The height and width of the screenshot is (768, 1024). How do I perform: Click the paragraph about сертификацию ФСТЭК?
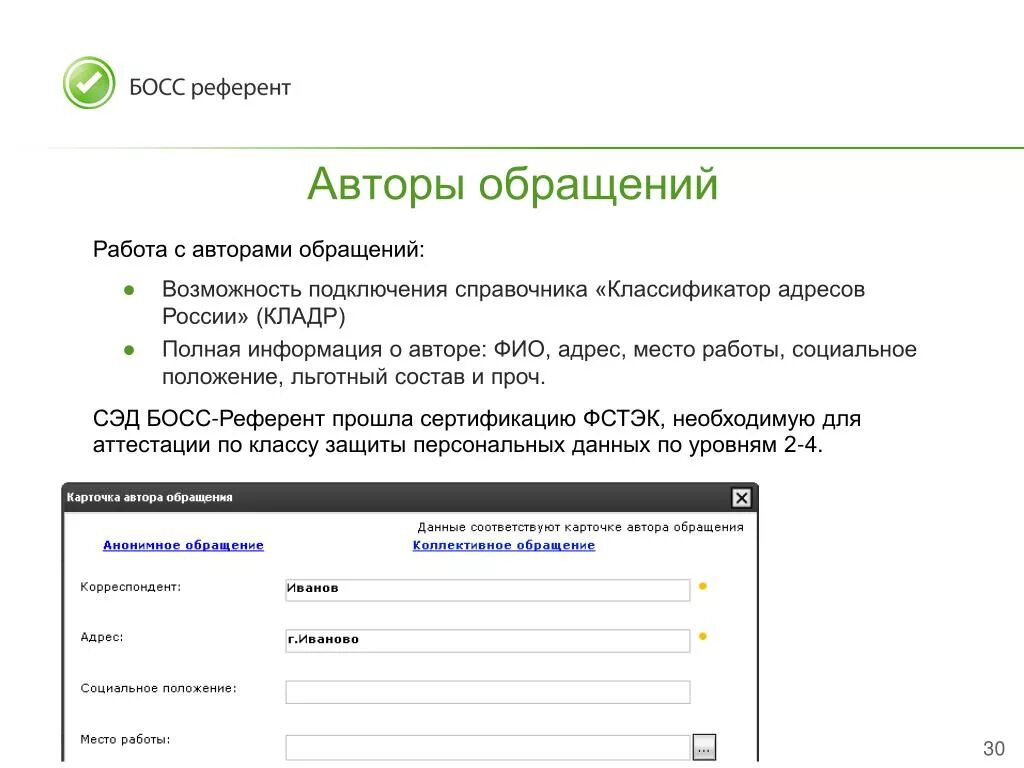(x=477, y=432)
